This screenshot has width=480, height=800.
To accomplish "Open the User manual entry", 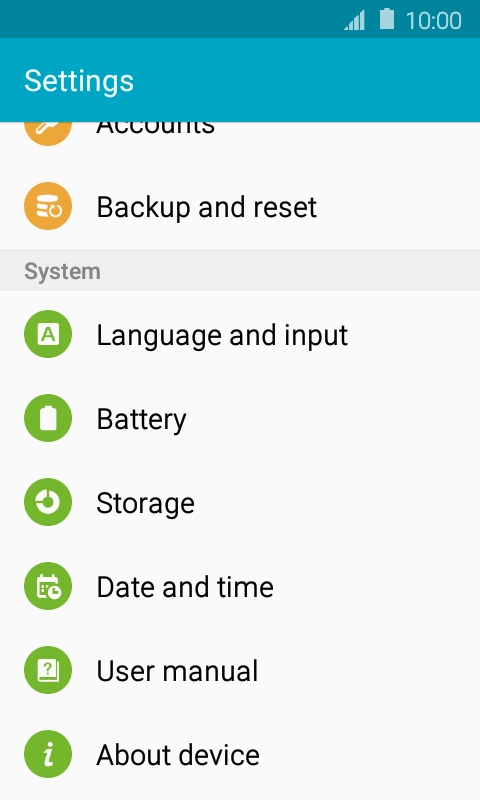I will [x=240, y=670].
